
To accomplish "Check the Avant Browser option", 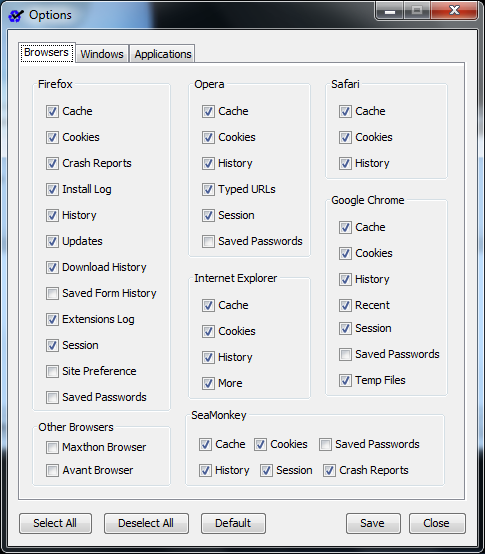I will (x=52, y=471).
